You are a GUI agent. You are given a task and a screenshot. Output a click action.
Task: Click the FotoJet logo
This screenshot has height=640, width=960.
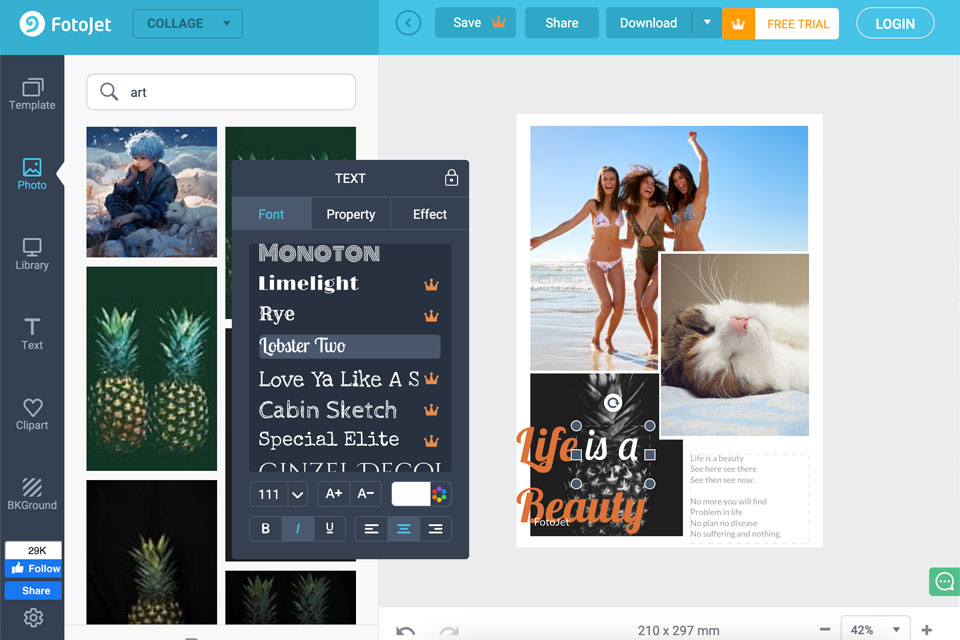tap(66, 24)
